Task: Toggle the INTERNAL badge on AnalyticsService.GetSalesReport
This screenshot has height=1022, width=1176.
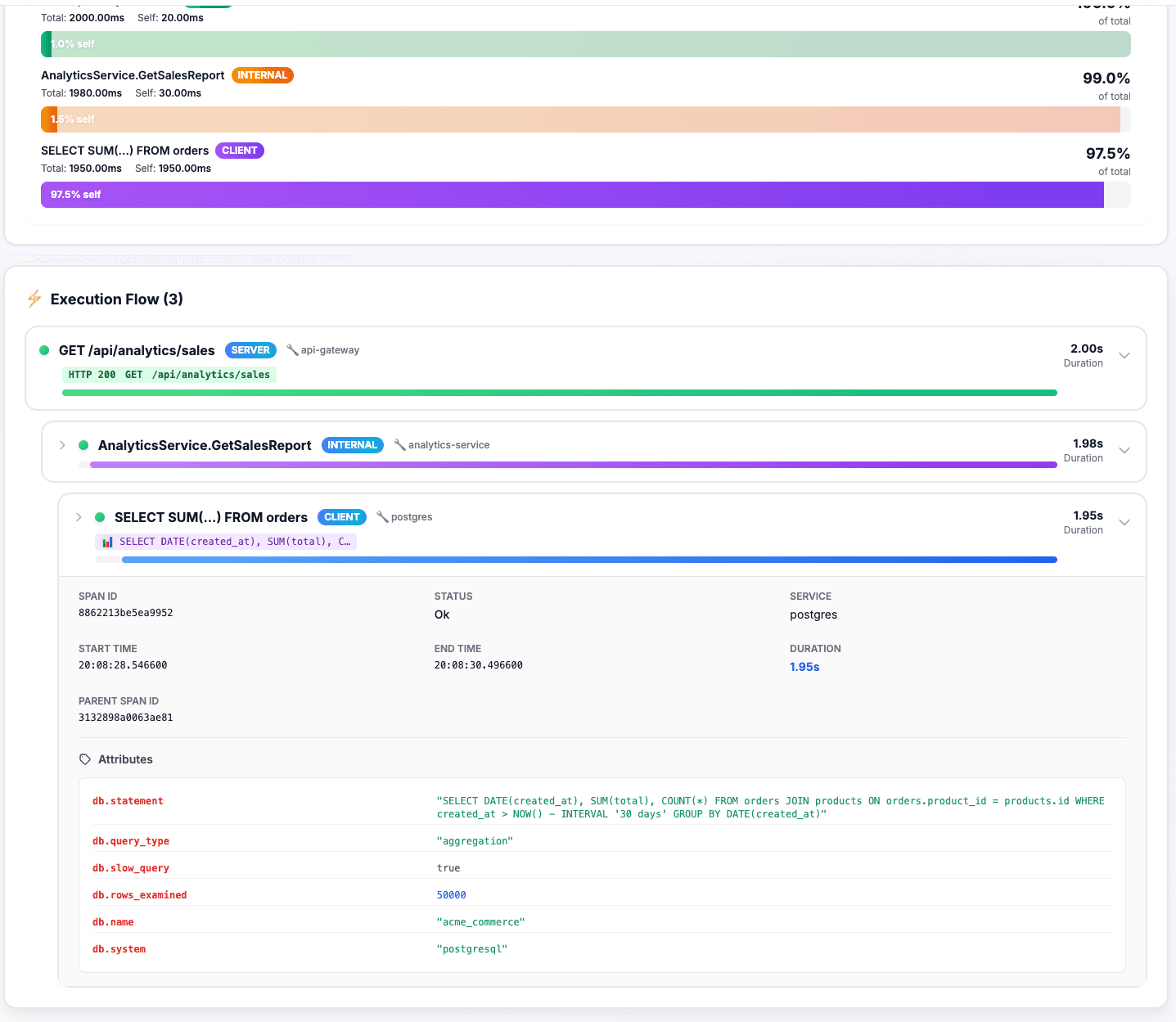Action: [353, 444]
